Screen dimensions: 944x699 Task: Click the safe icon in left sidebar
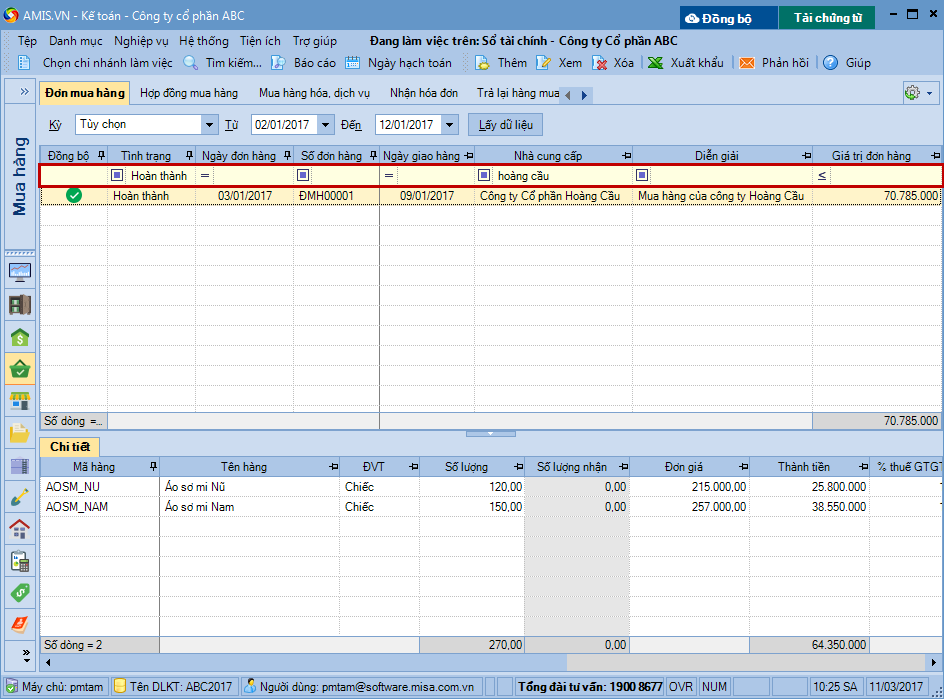click(20, 305)
